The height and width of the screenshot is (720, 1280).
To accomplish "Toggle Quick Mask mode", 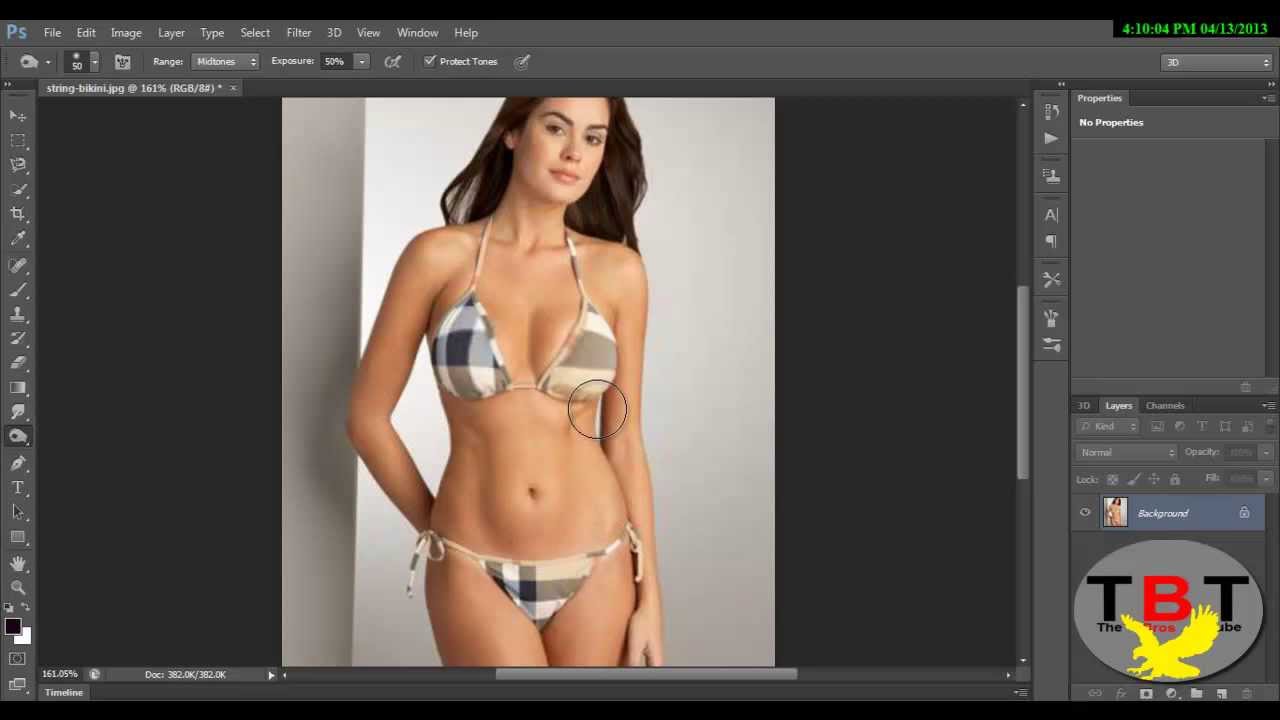I will click(18, 659).
